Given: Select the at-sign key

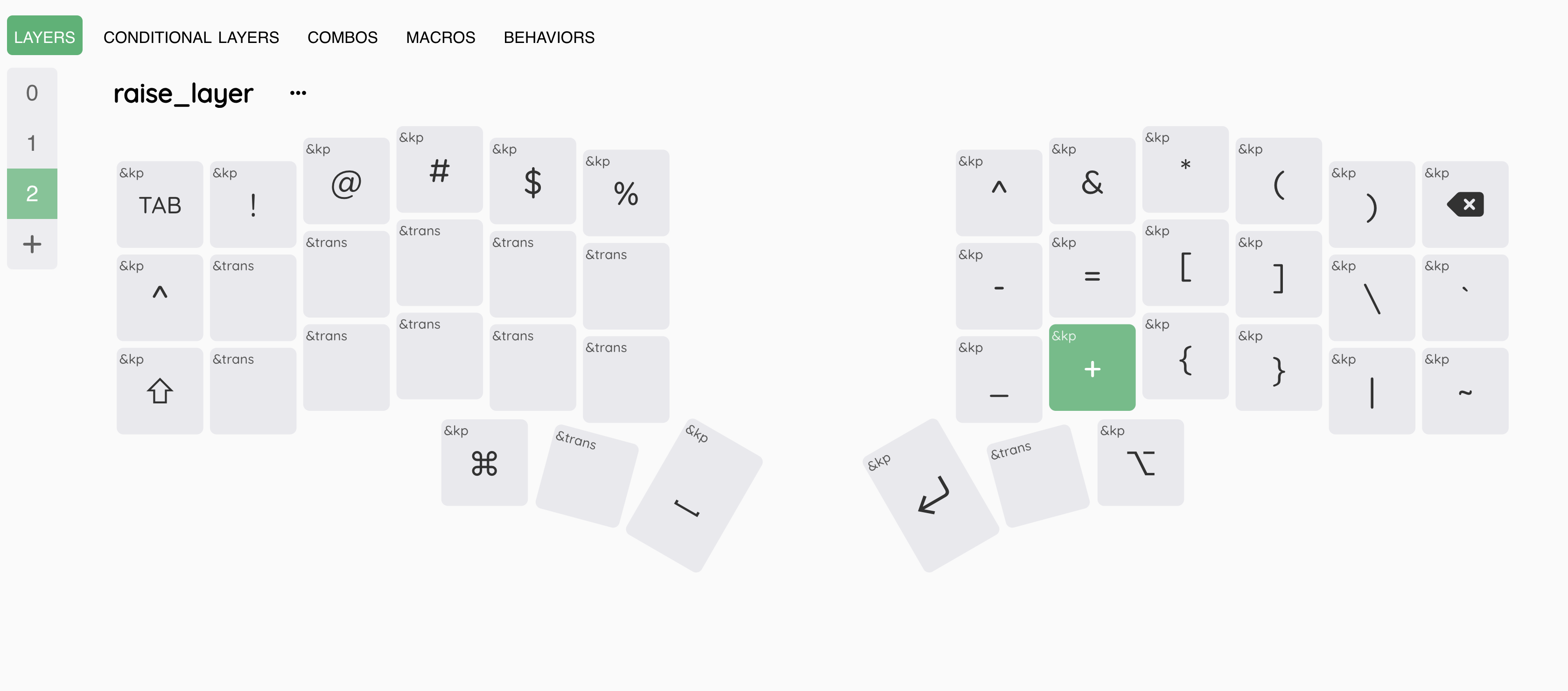Looking at the screenshot, I should pos(346,182).
